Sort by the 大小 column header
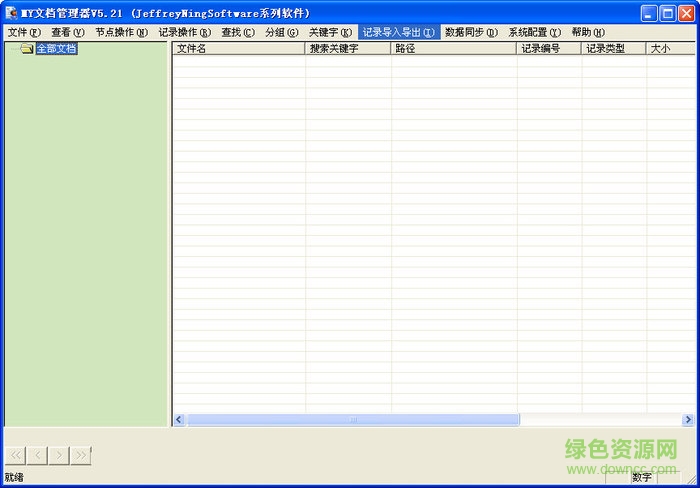The image size is (700, 488). pos(671,49)
